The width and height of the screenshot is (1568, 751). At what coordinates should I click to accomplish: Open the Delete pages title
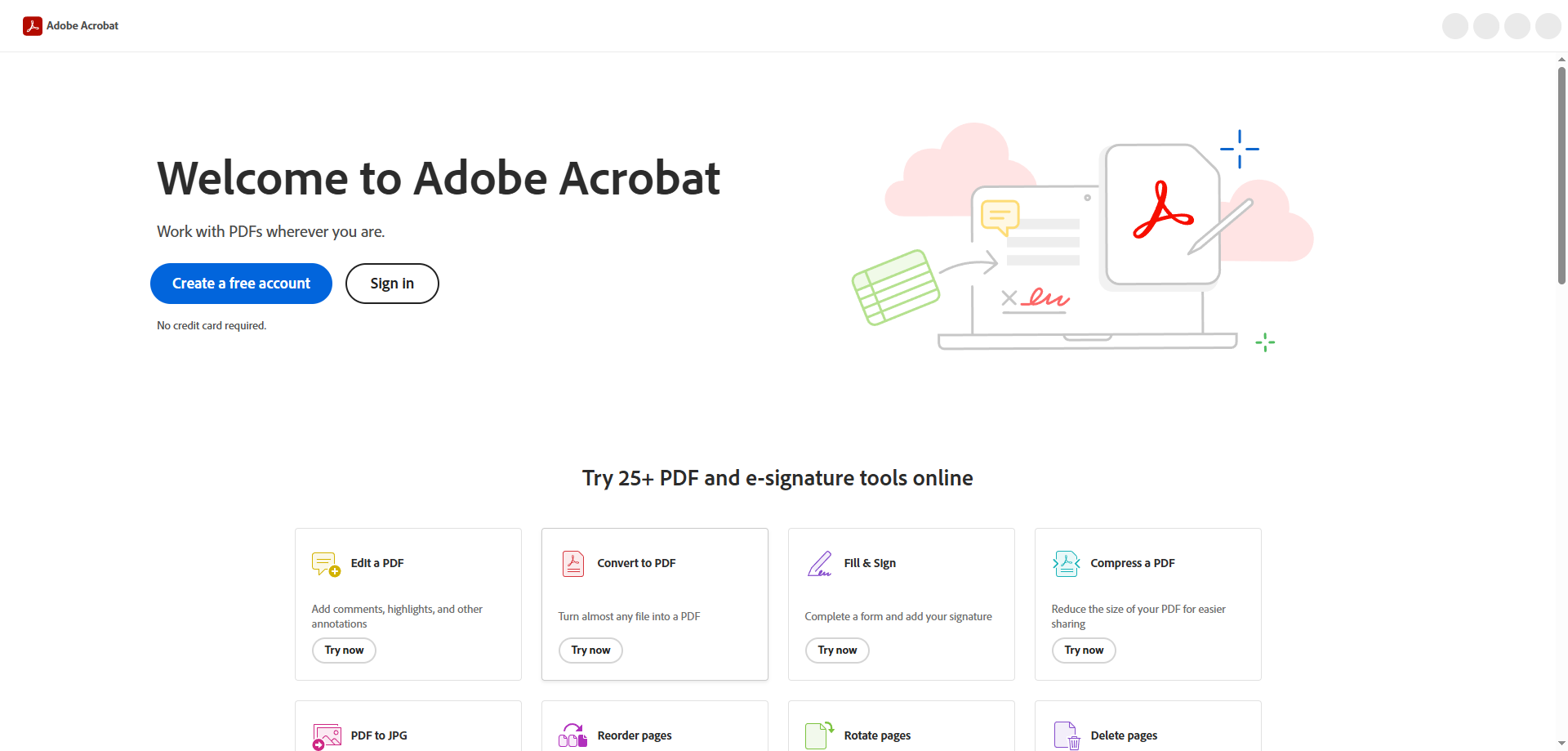point(1124,735)
